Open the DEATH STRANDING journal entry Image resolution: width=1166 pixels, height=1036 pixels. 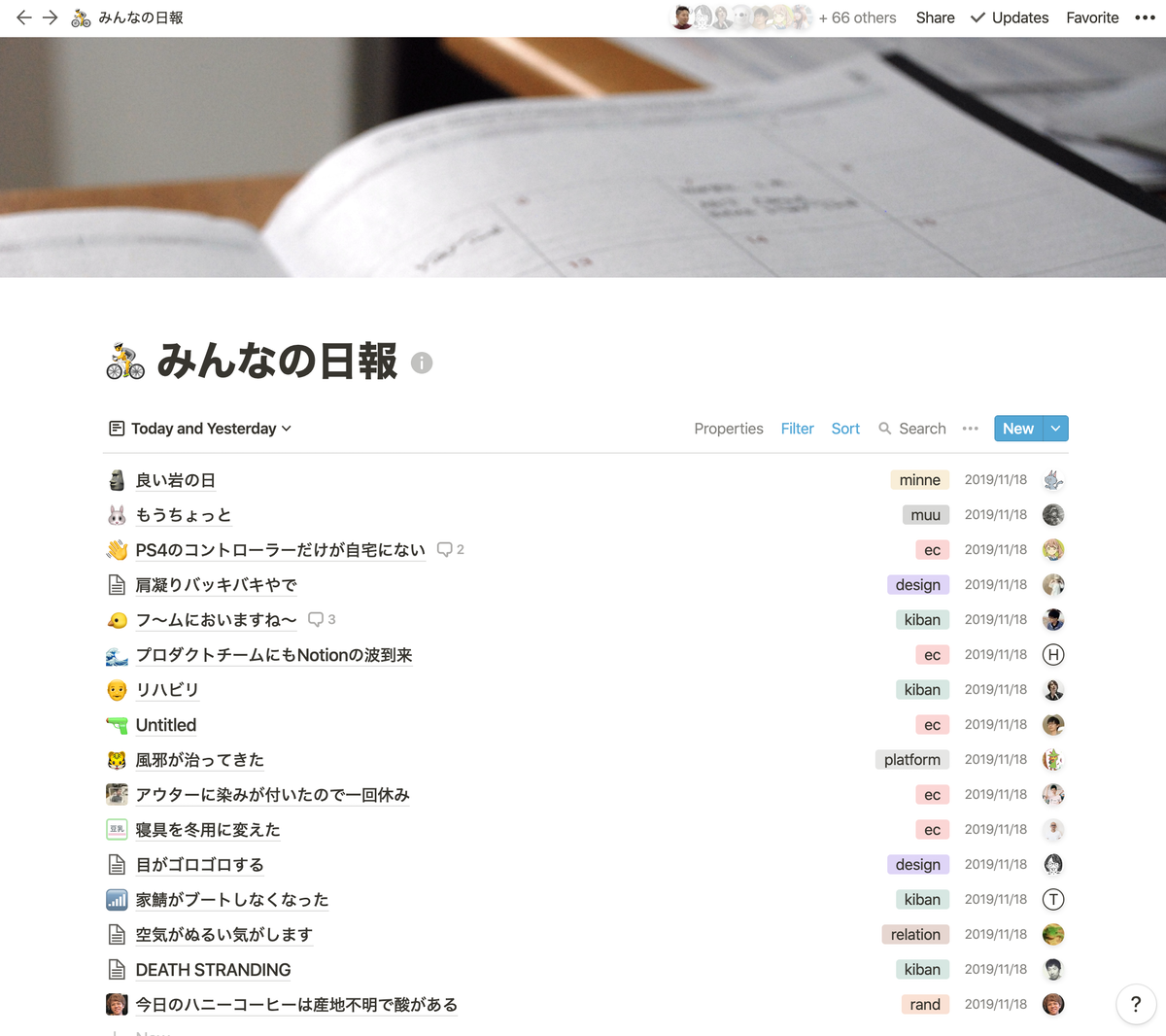click(x=212, y=969)
